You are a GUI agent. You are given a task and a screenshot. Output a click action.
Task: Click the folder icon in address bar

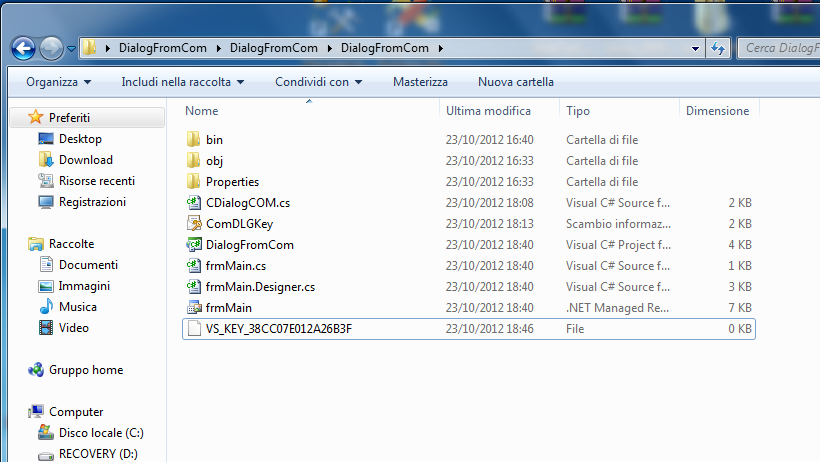pos(89,48)
